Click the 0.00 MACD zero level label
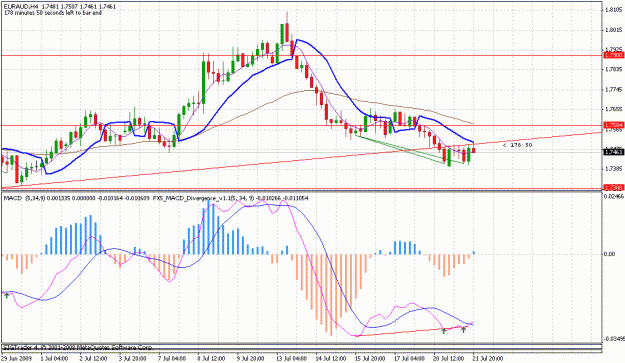The height and width of the screenshot is (363, 625). click(x=610, y=254)
